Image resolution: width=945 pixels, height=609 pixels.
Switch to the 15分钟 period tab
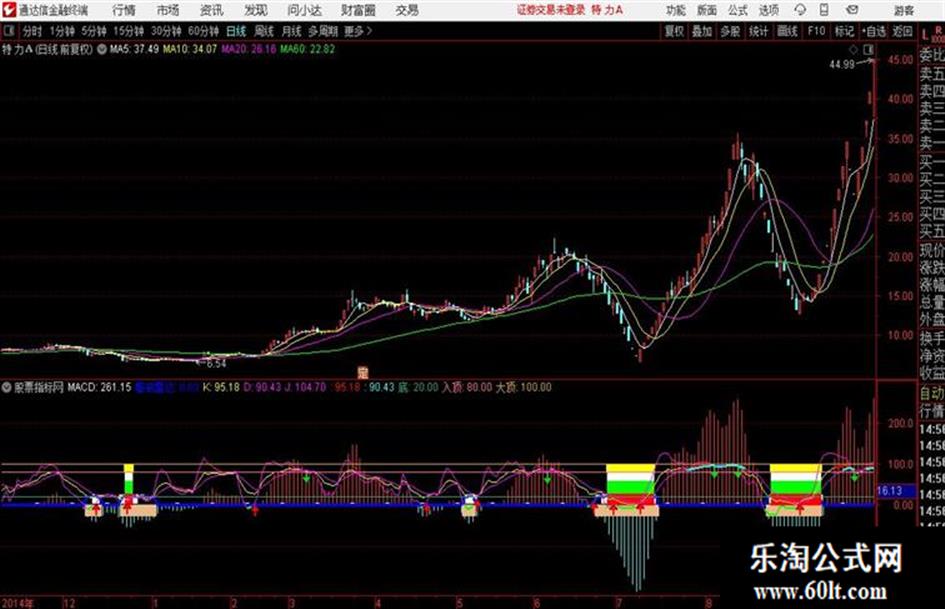click(129, 31)
